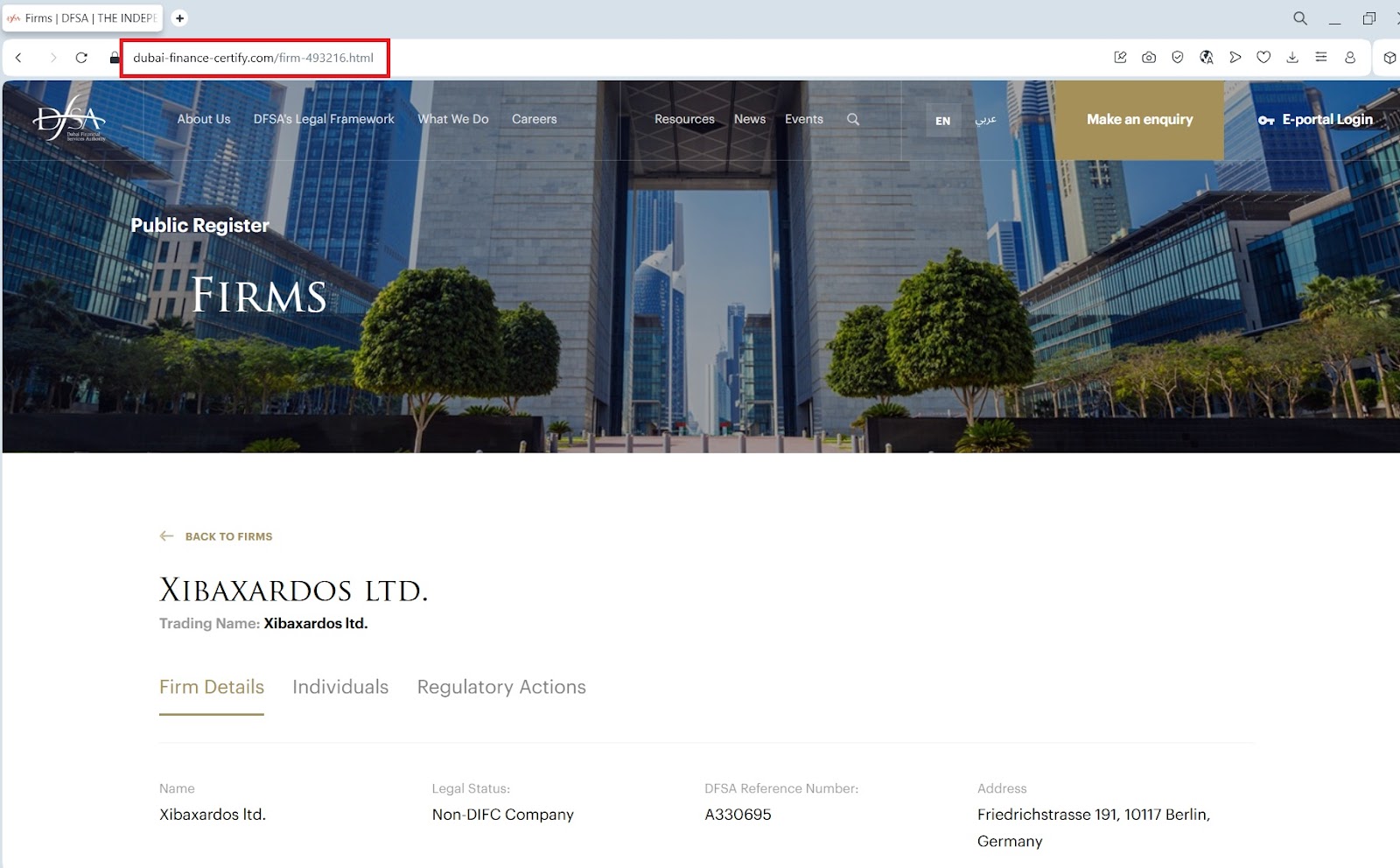
Task: Click the Friedrichstrasse 191 address text
Action: (1094, 828)
